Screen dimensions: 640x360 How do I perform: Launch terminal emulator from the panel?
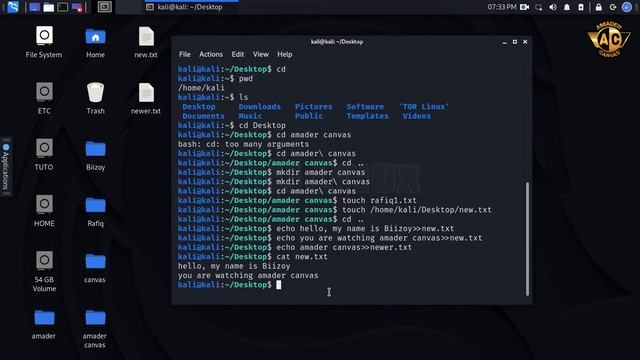tap(62, 7)
